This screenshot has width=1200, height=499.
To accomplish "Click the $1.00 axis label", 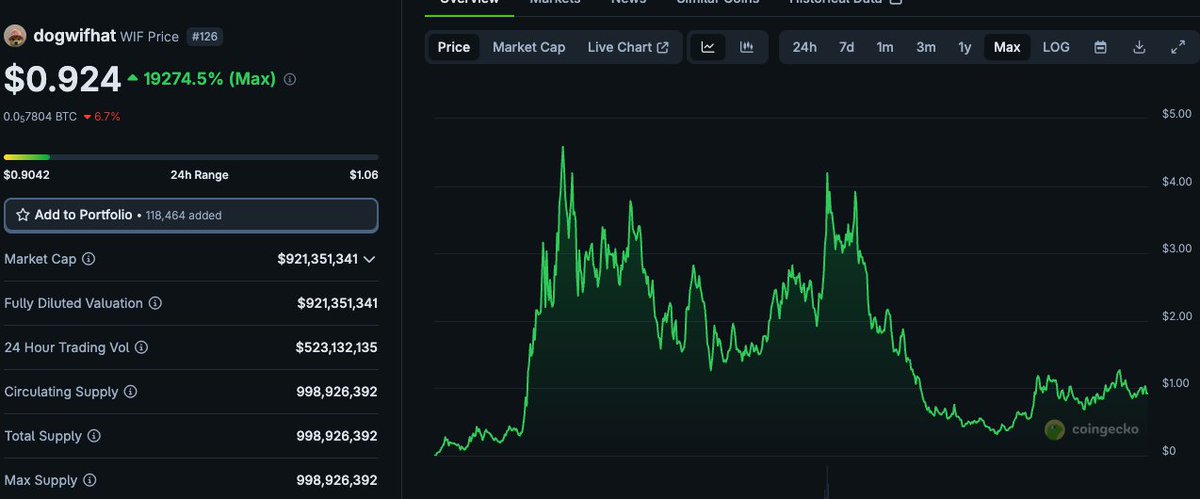I will tap(1176, 383).
